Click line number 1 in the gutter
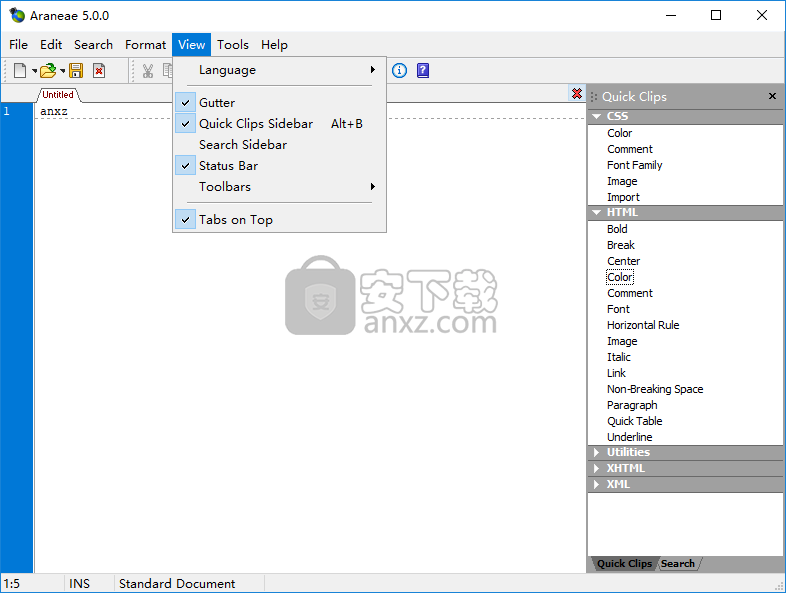786x593 pixels. pyautogui.click(x=7, y=111)
